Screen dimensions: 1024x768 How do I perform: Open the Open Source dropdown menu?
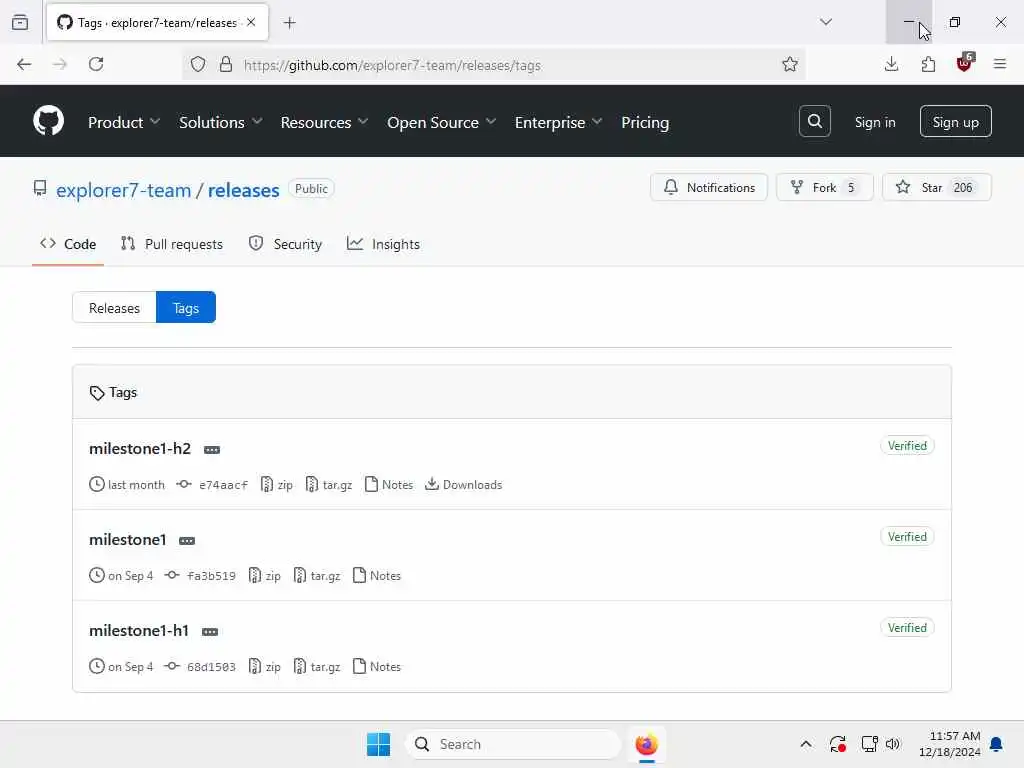442,122
